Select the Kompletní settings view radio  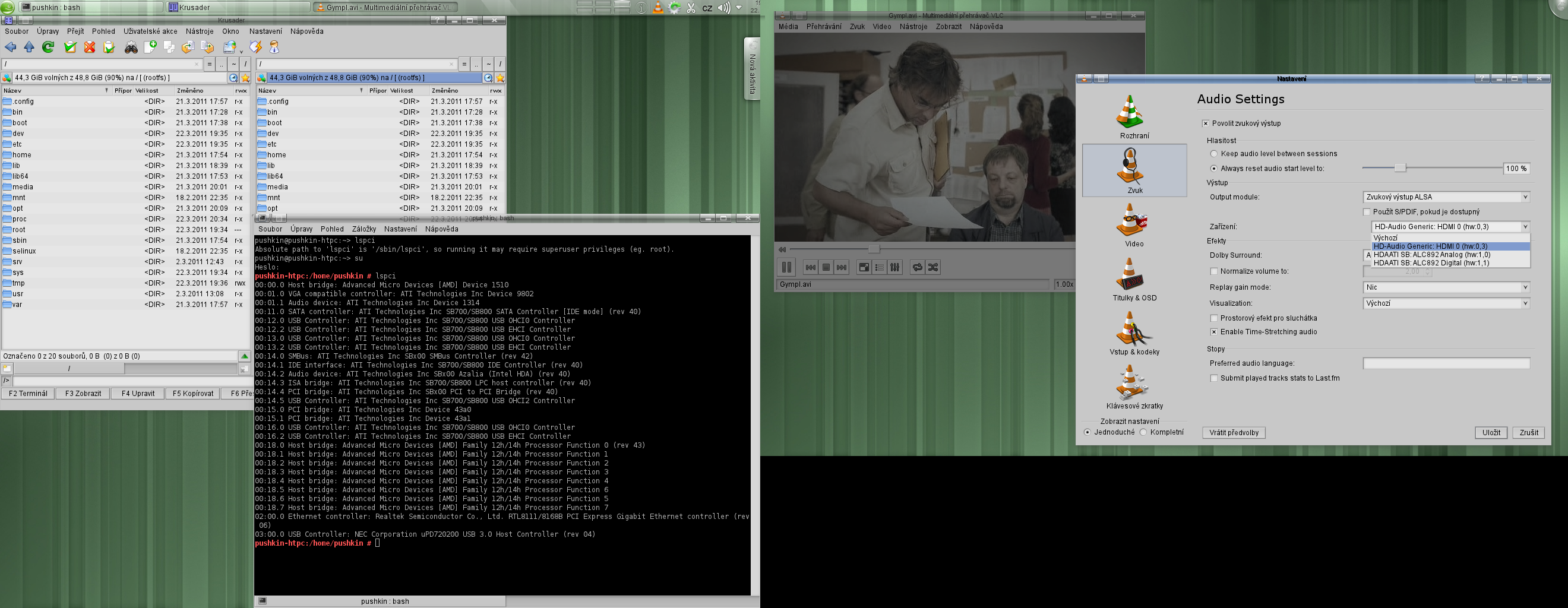point(1143,432)
